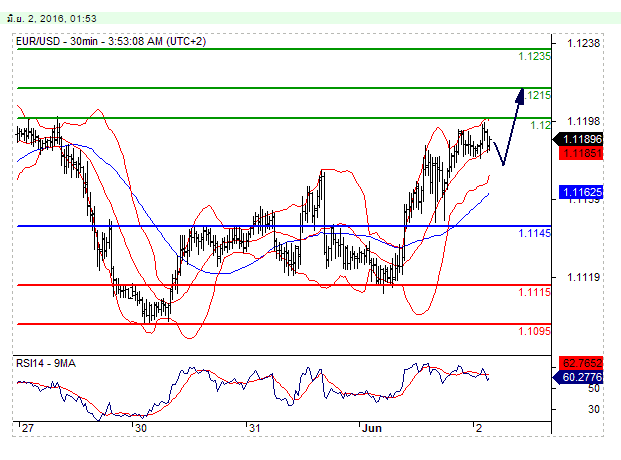
Task: Click the date axis label 30
Action: click(141, 428)
